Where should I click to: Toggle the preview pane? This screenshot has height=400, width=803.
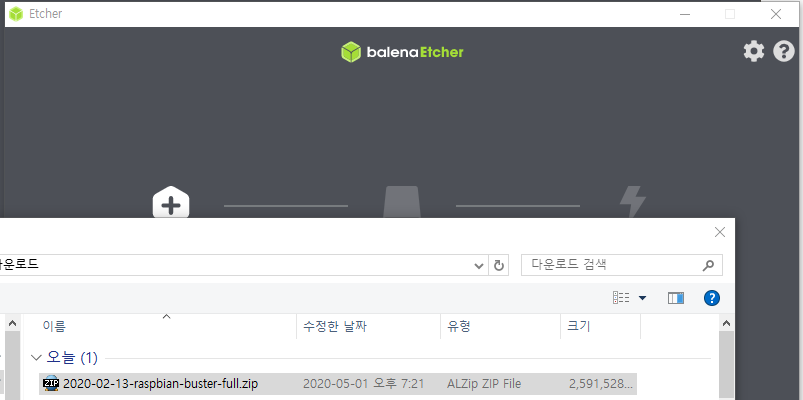(676, 298)
